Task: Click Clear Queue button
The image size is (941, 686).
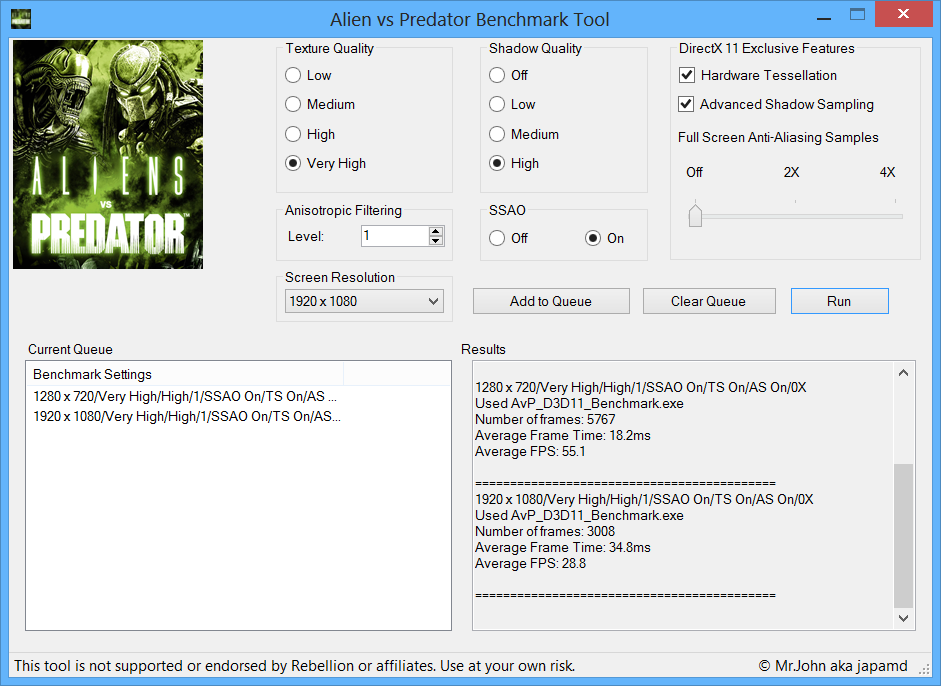Action: click(709, 301)
